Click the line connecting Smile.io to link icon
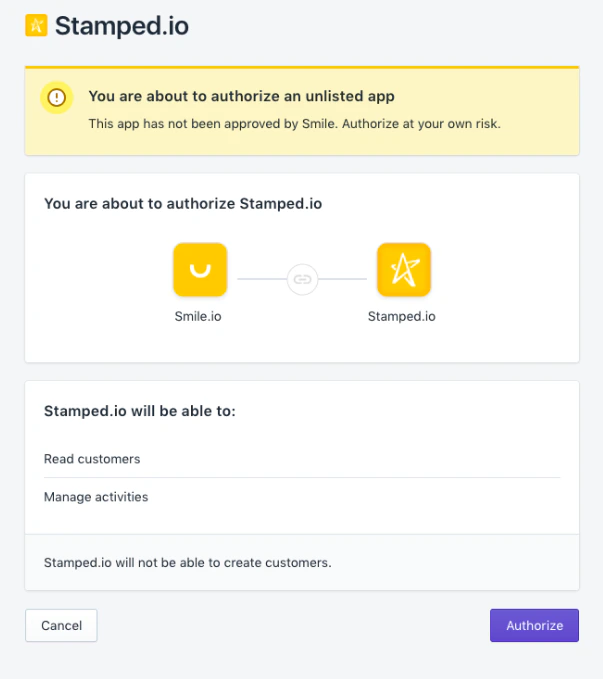This screenshot has height=679, width=603. (x=256, y=279)
